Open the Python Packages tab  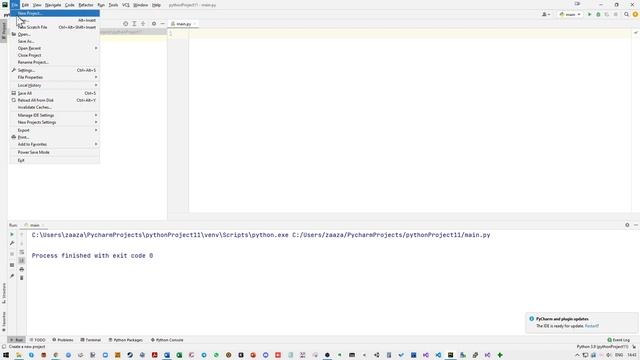coord(126,340)
